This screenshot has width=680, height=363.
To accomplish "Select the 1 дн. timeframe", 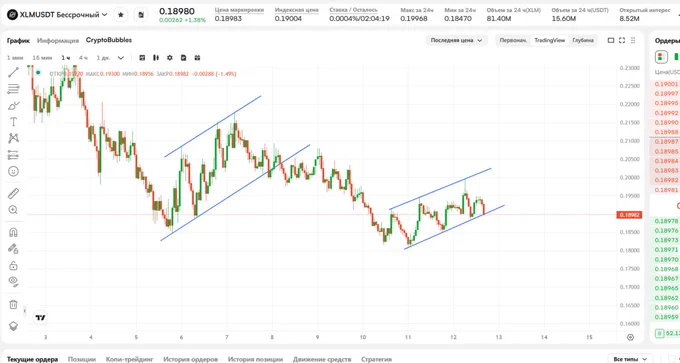I will pos(103,58).
